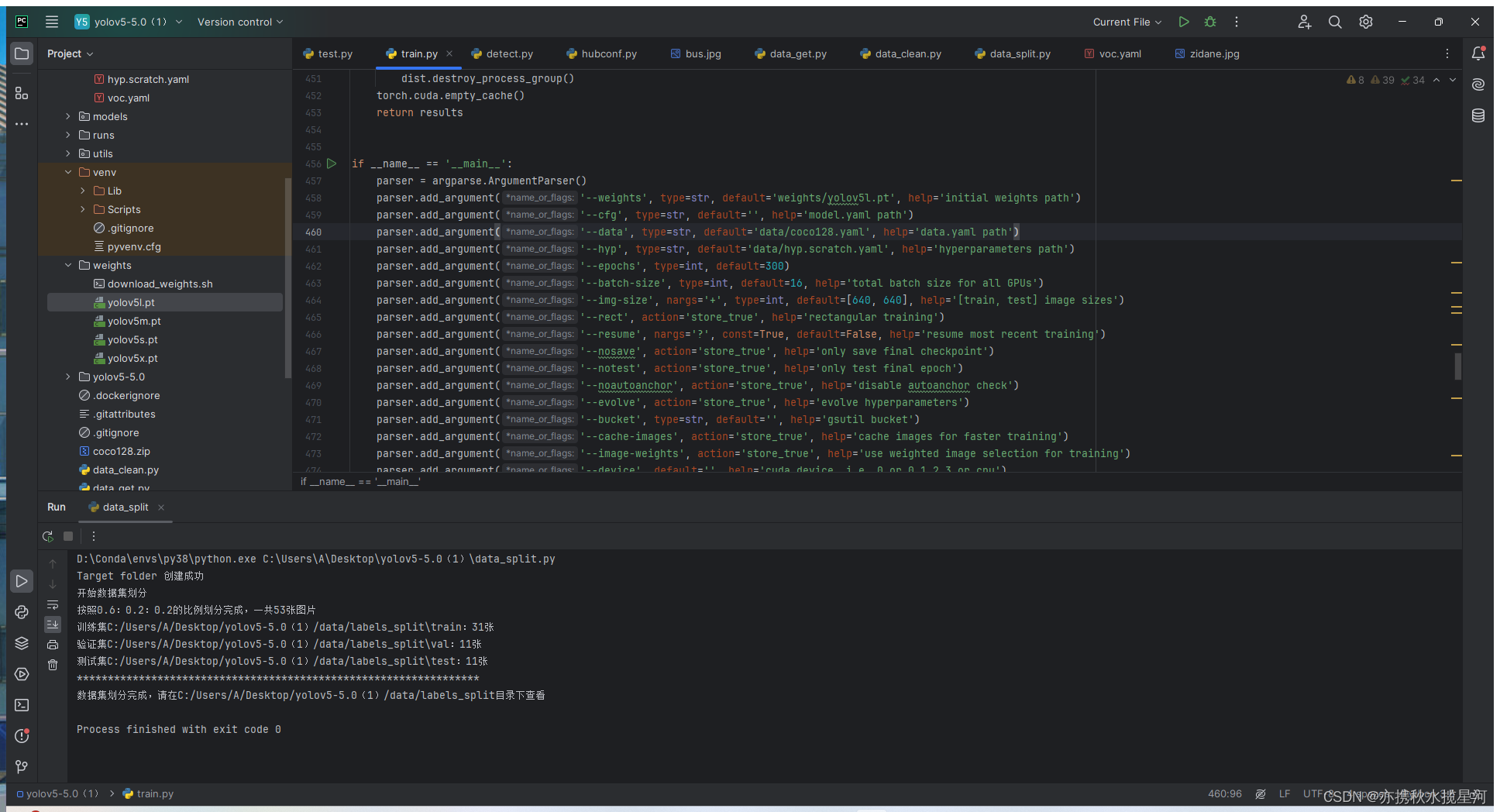Open the Terminal tool window

(x=22, y=705)
